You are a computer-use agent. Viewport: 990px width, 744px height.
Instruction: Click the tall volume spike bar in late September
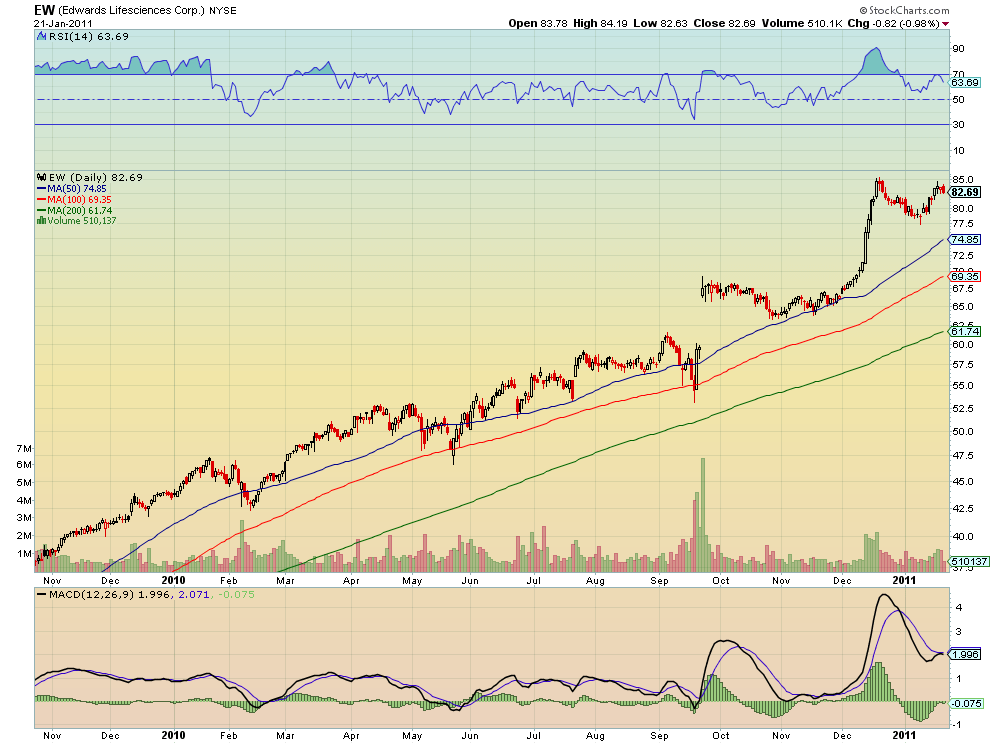pos(703,515)
